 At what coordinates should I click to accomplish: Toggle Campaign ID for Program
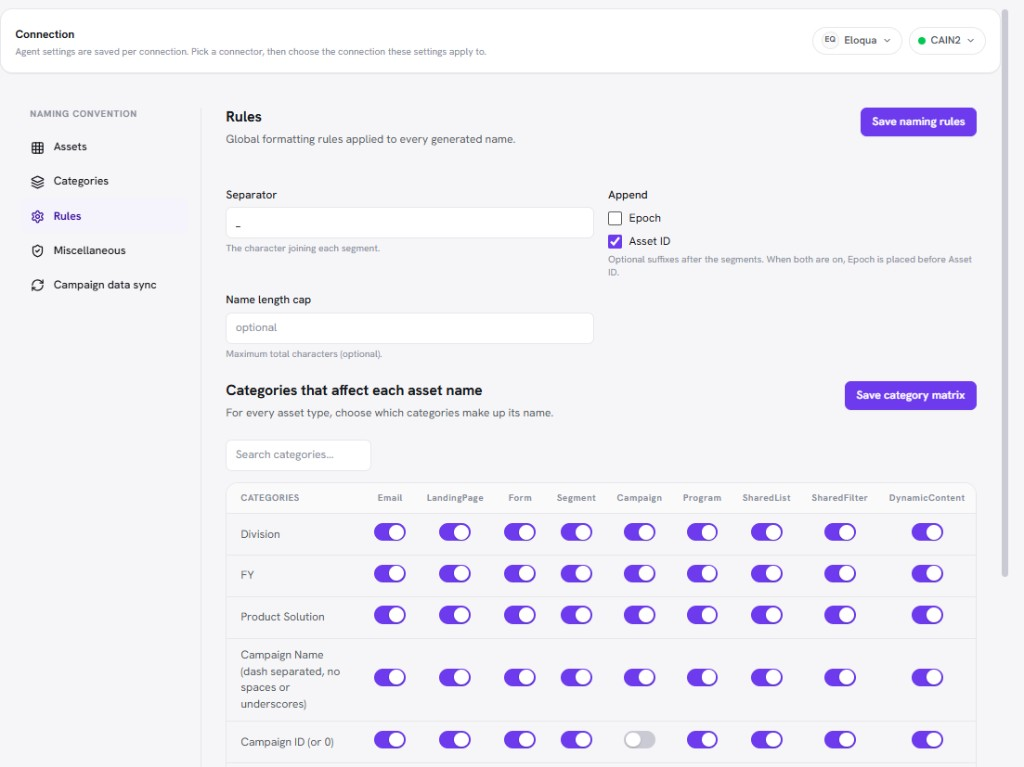click(x=702, y=740)
